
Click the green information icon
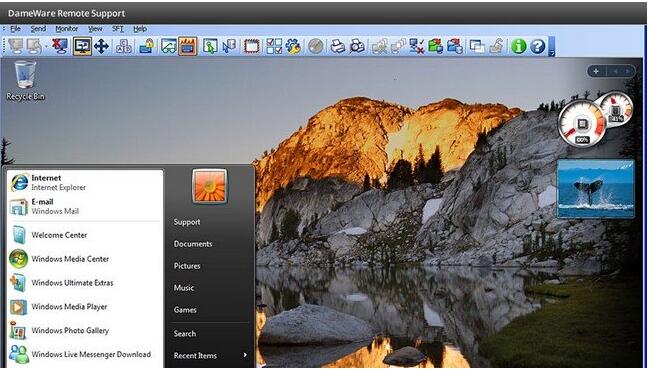[x=518, y=46]
